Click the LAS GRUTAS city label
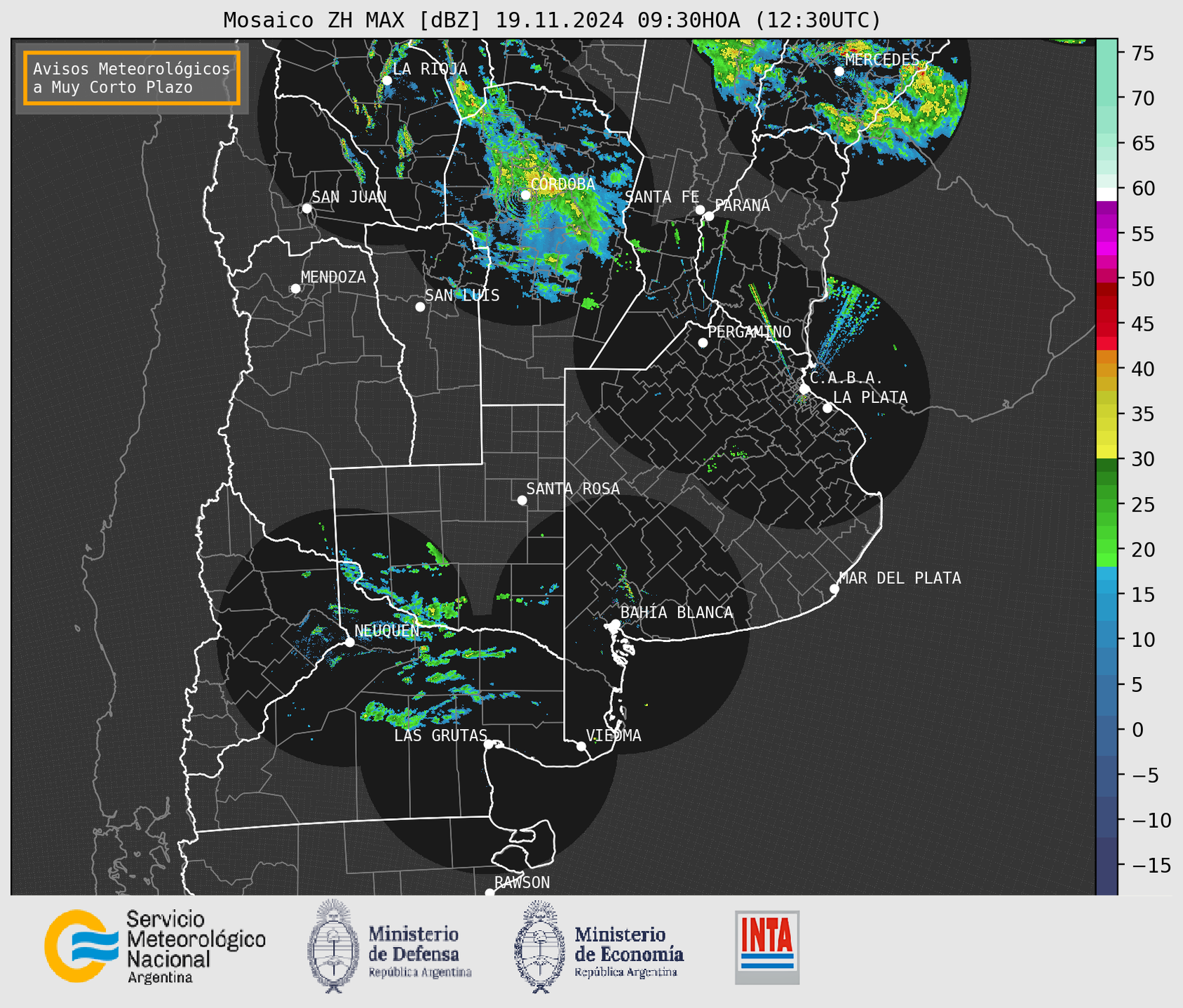This screenshot has width=1183, height=1008. (x=440, y=735)
